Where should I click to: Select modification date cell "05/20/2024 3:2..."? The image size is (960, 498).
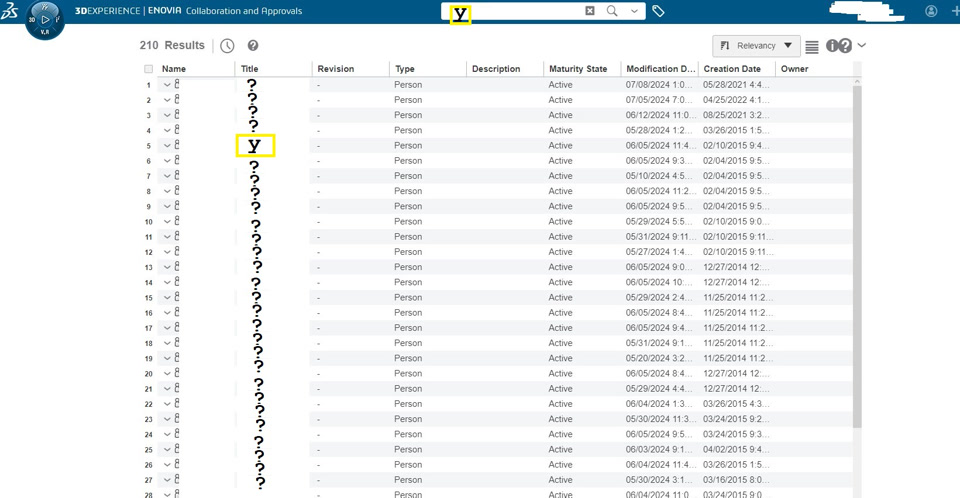point(659,358)
